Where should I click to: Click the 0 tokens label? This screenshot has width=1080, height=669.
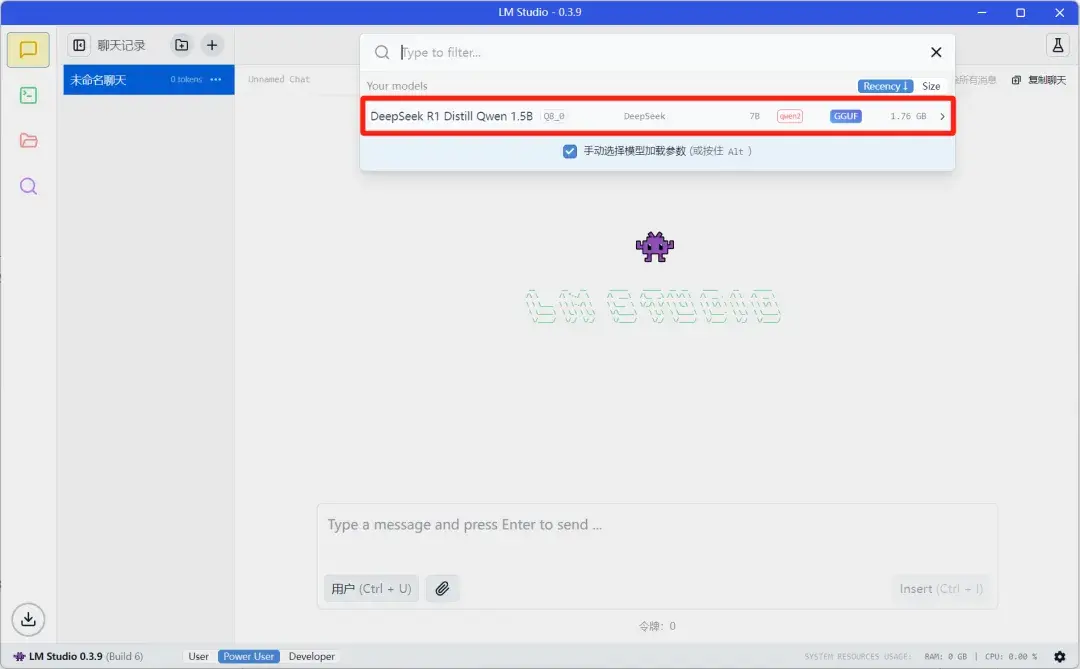pyautogui.click(x=186, y=80)
